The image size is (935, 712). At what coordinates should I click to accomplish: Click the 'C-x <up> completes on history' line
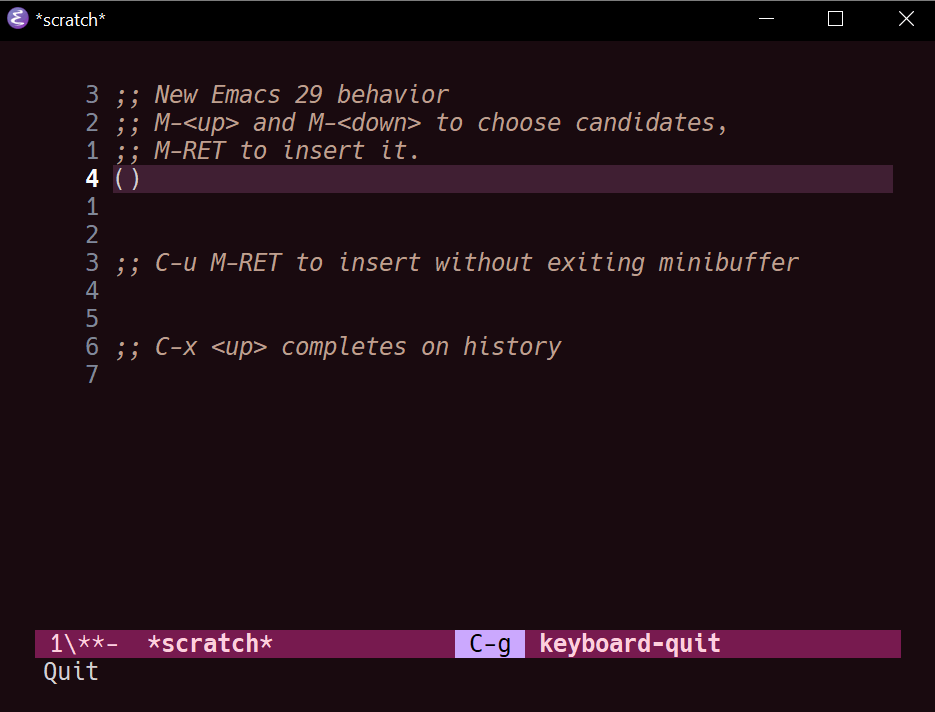pos(338,347)
